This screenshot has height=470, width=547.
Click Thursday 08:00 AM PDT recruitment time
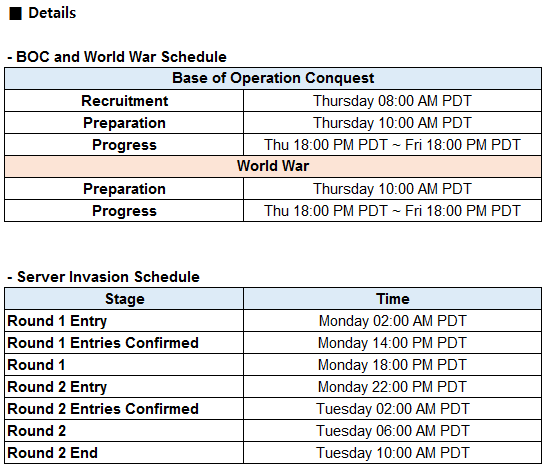point(392,101)
